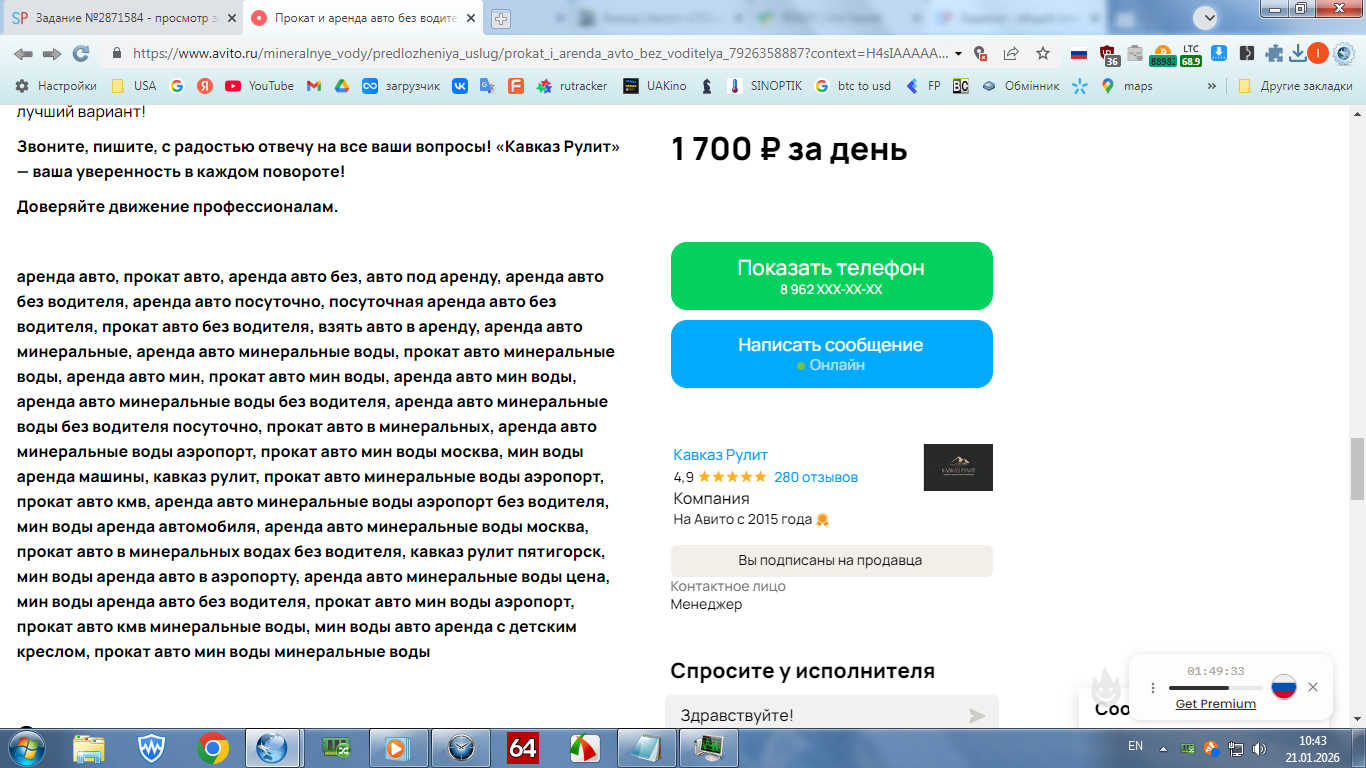The width and height of the screenshot is (1366, 768).
Task: Open the Yandex bookmark icon
Action: (204, 86)
